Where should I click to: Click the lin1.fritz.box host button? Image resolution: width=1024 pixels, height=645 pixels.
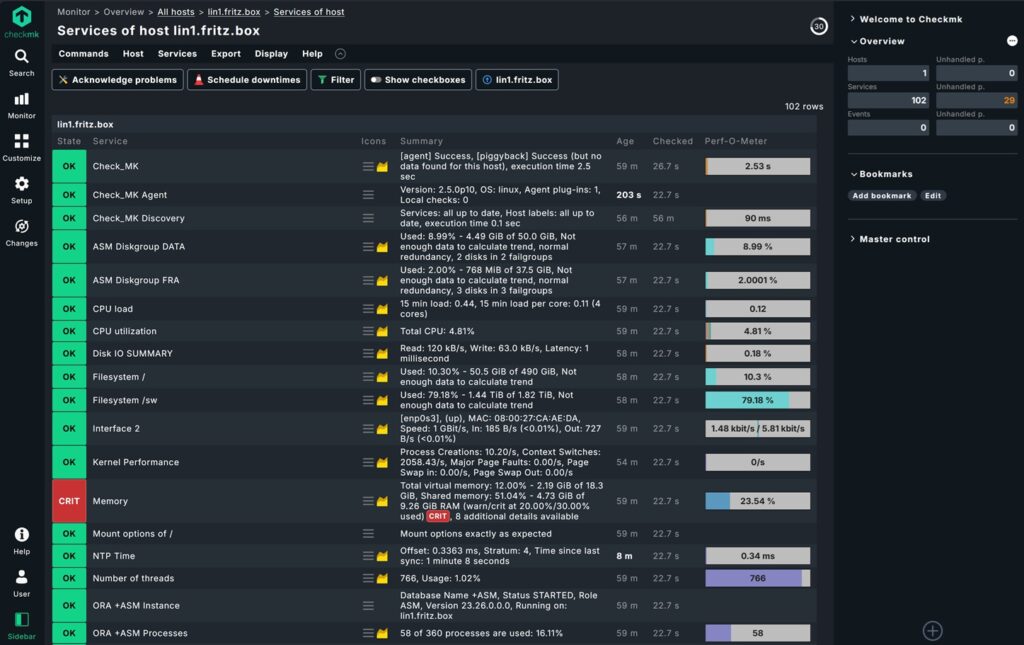[517, 80]
